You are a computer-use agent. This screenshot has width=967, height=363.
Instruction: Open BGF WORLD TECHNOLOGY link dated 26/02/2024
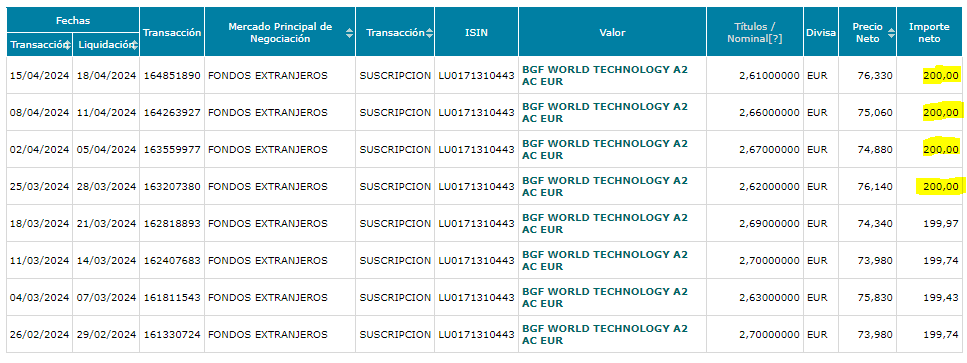coord(604,334)
